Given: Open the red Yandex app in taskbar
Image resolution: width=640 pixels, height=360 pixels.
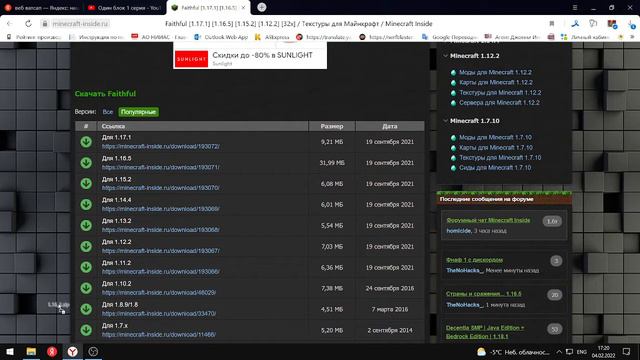Looking at the screenshot, I should [x=52, y=351].
